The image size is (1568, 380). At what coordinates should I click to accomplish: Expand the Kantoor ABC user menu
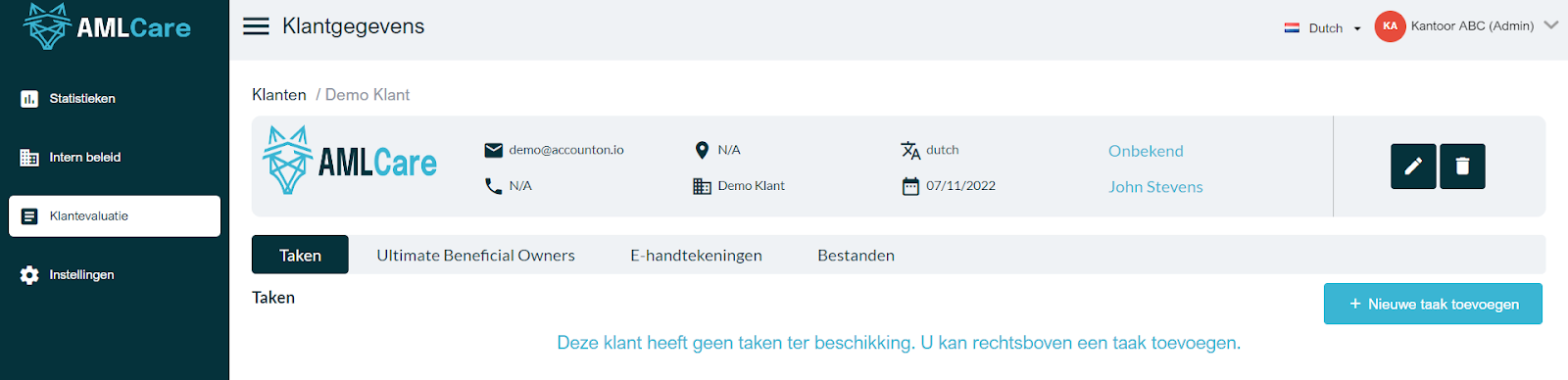click(x=1550, y=25)
